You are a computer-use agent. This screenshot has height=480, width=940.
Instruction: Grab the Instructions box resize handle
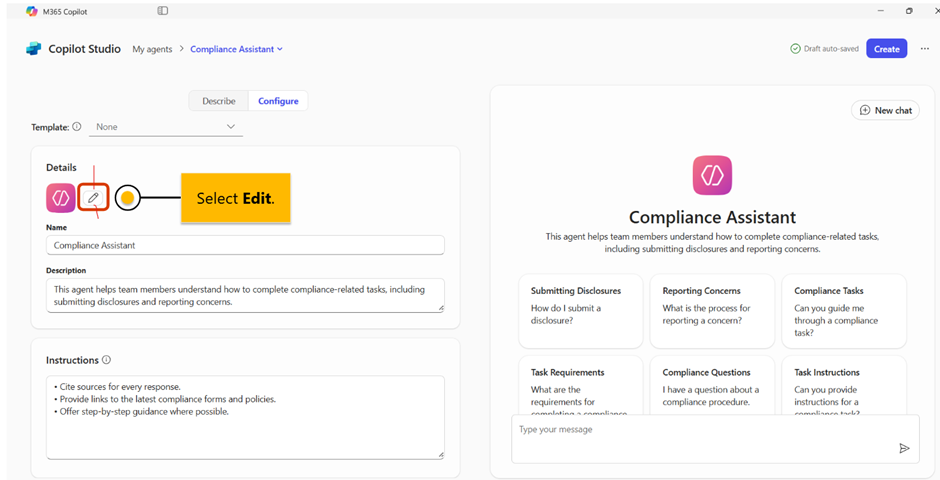click(x=441, y=455)
